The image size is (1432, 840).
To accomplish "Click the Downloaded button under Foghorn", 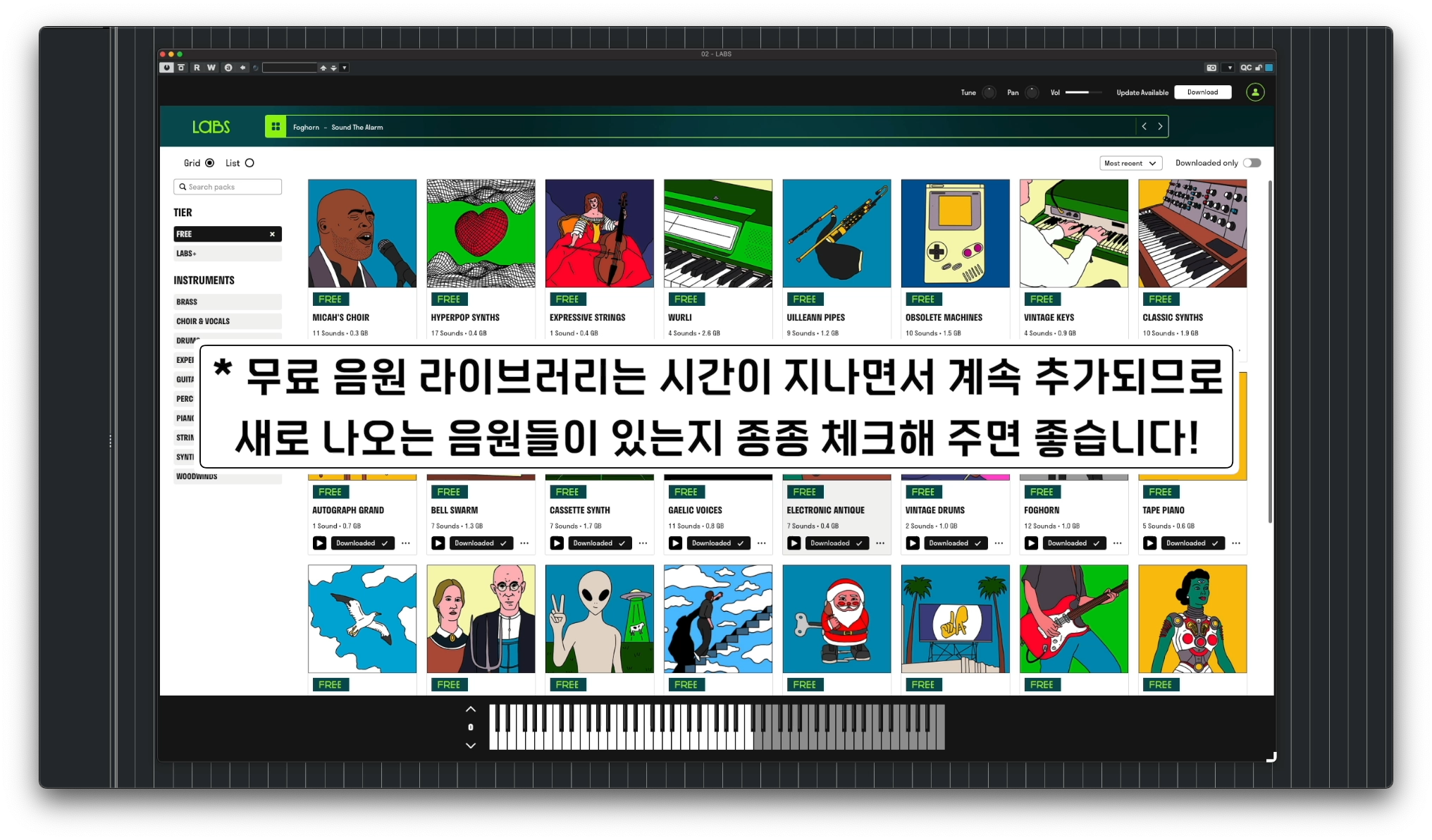I will 1073,543.
